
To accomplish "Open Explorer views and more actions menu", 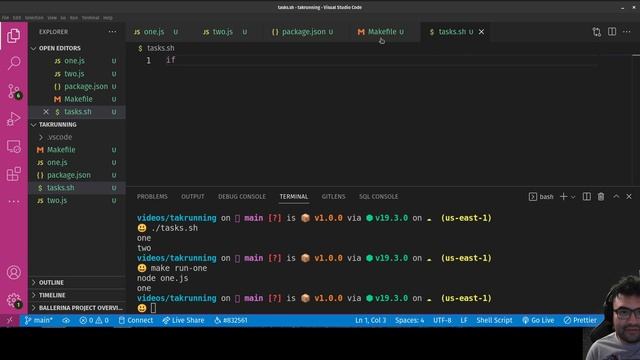I will point(112,32).
